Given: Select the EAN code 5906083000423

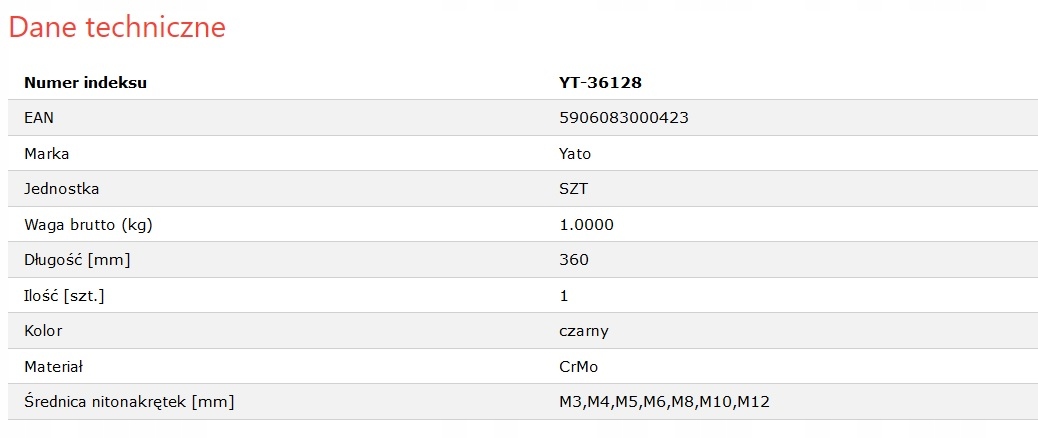Looking at the screenshot, I should tap(624, 118).
